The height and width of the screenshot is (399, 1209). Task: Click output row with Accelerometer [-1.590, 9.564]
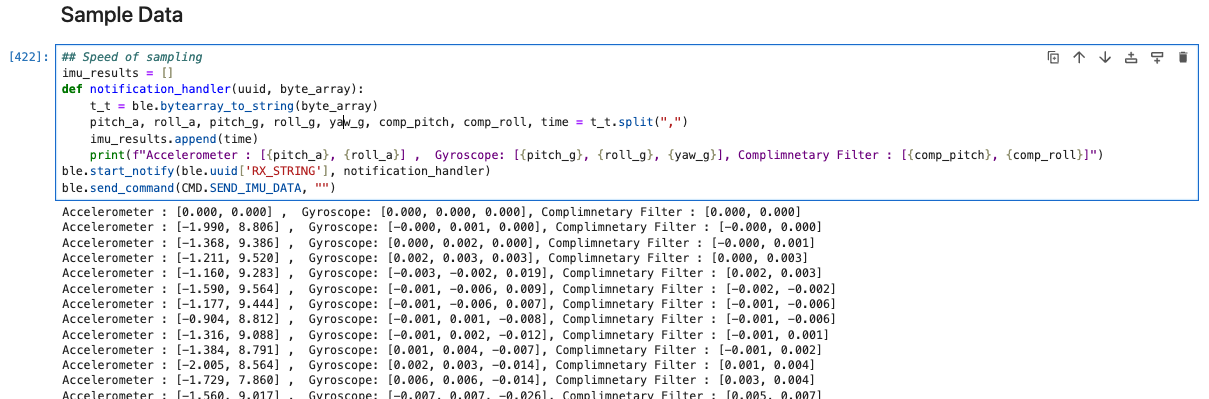[449, 289]
